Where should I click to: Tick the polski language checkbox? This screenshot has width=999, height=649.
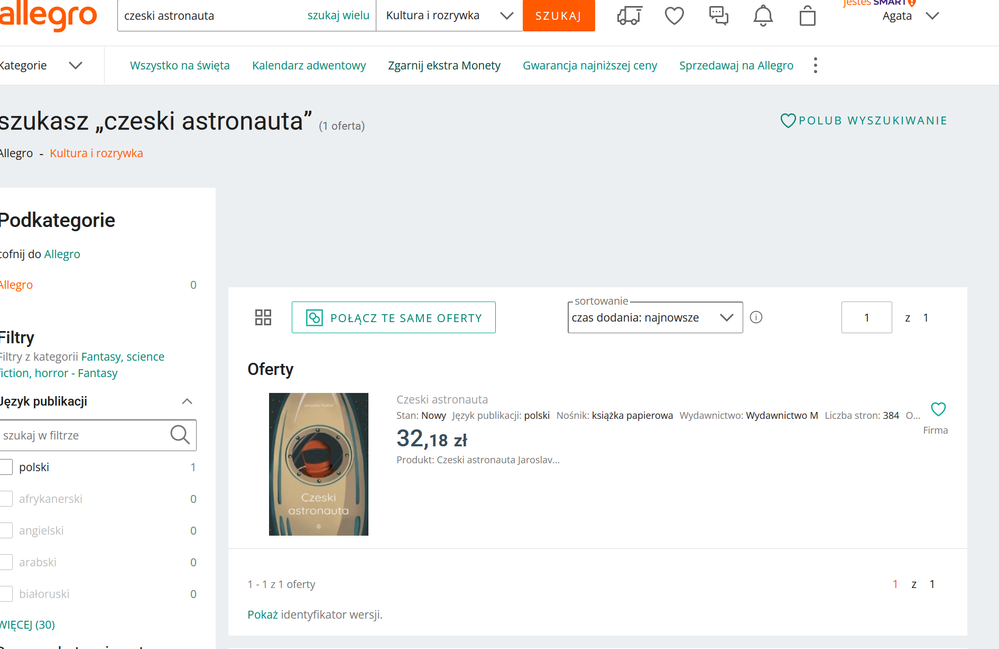[6, 467]
